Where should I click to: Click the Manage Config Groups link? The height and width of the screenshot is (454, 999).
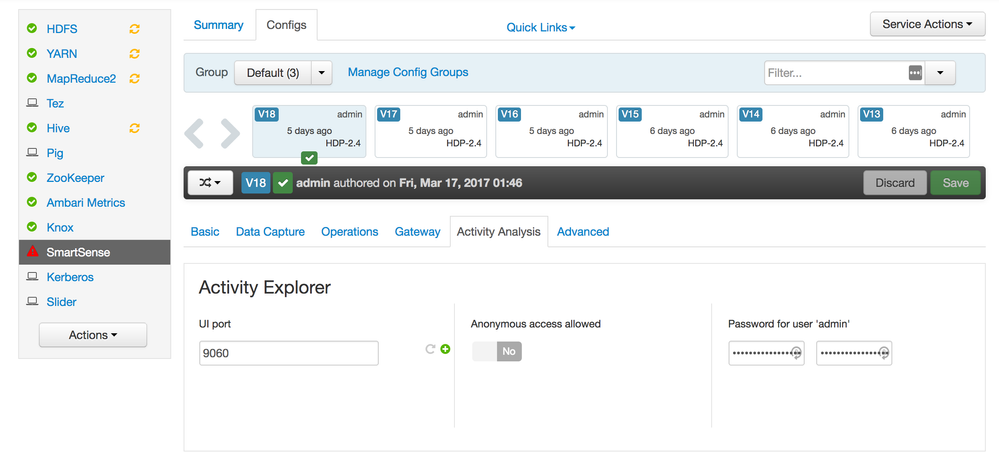[408, 73]
